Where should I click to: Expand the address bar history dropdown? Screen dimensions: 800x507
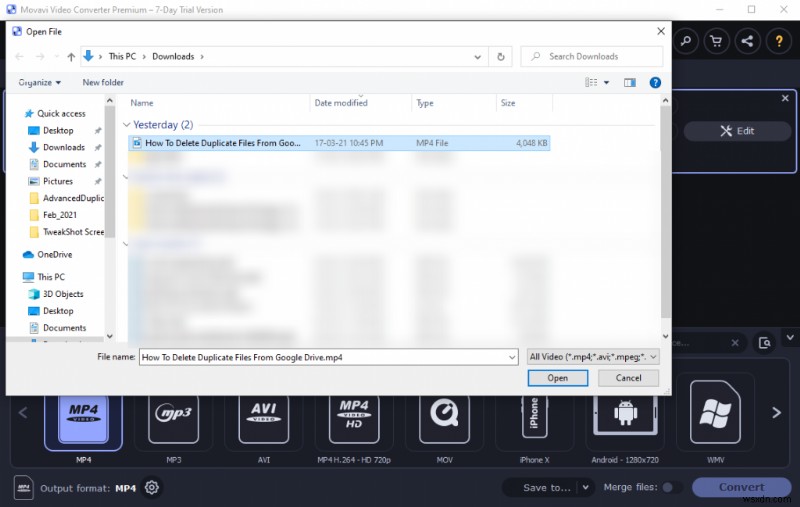[x=478, y=57]
